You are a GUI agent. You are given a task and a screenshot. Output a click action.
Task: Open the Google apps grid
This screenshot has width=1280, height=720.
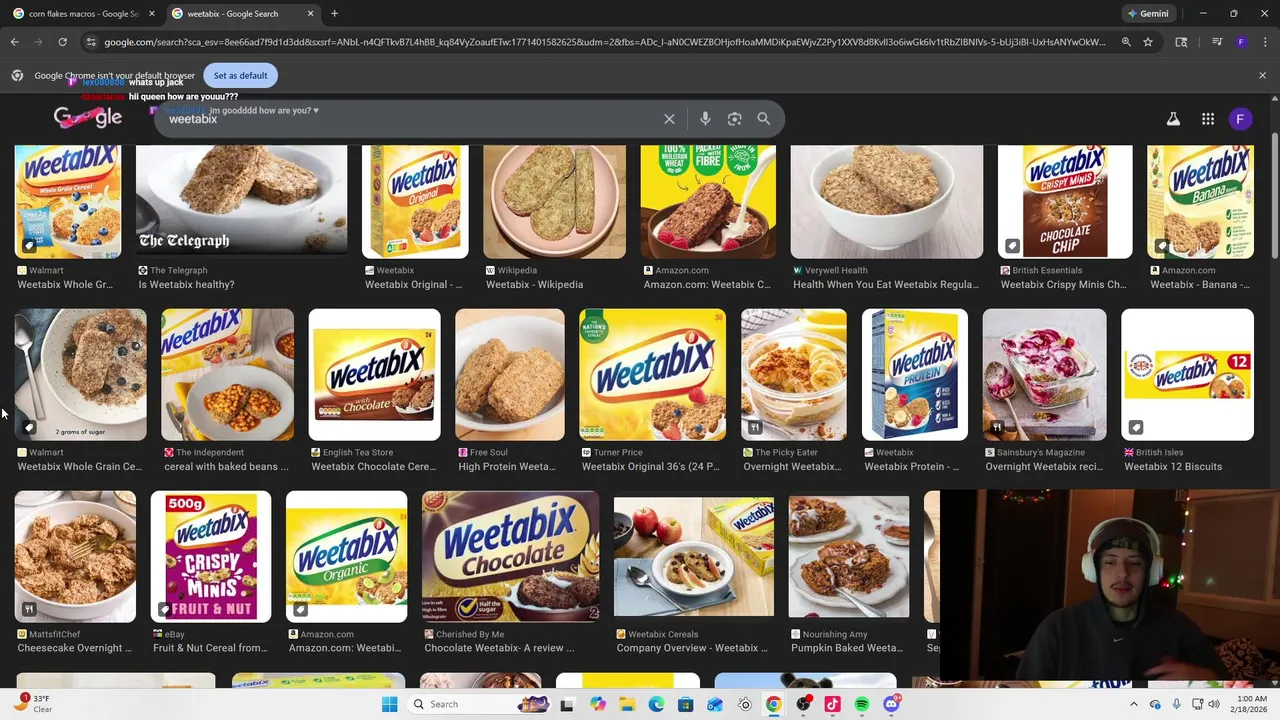[x=1208, y=119]
